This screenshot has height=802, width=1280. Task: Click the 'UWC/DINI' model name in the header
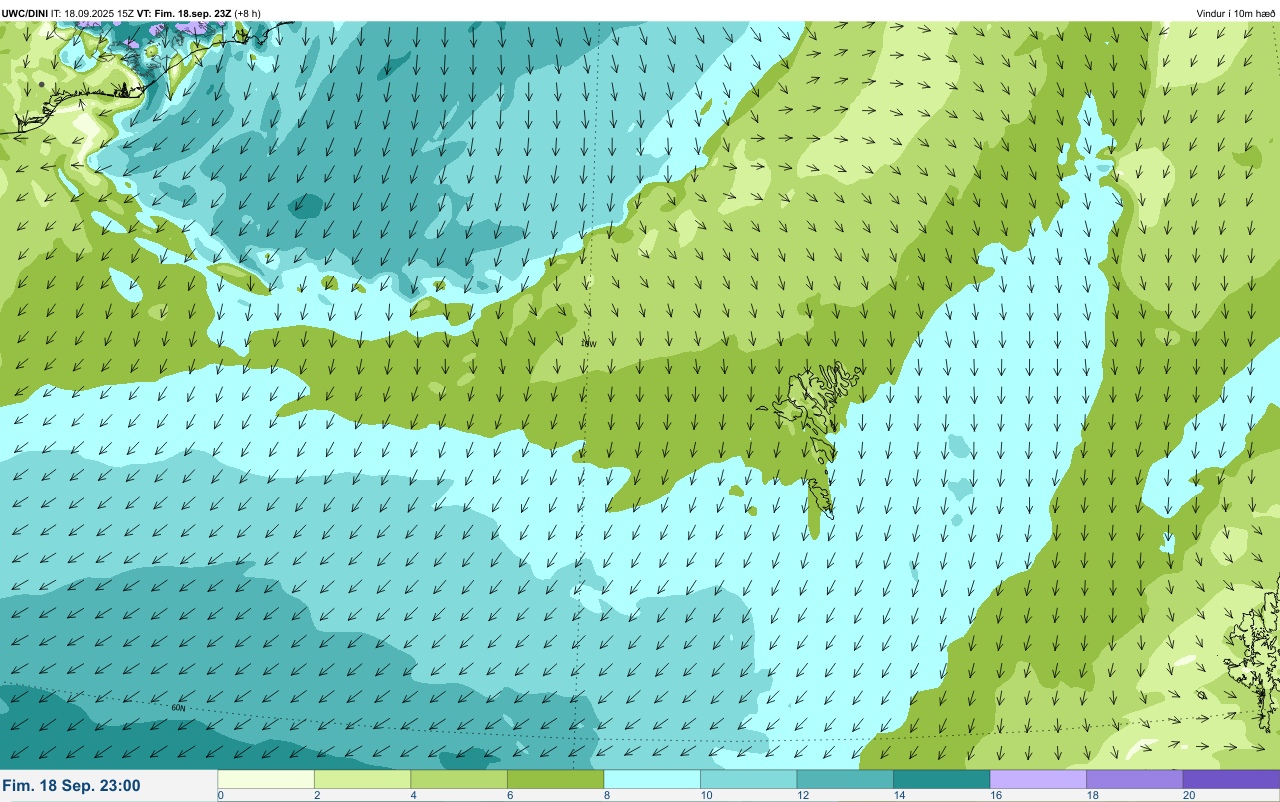click(25, 13)
